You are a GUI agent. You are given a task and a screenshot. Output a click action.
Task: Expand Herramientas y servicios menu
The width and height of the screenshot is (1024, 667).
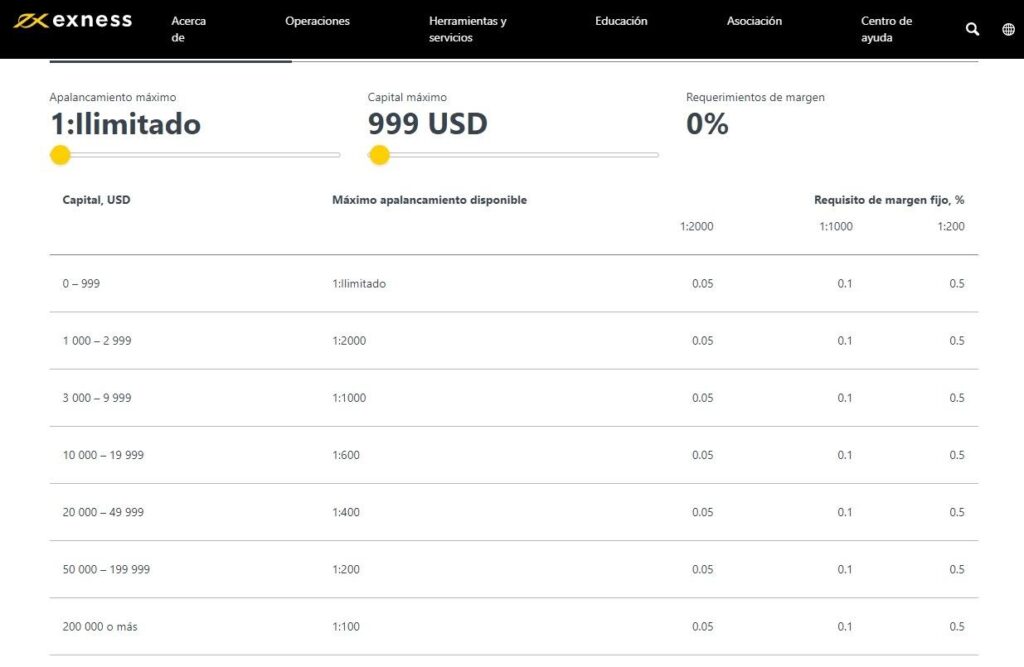(x=467, y=29)
